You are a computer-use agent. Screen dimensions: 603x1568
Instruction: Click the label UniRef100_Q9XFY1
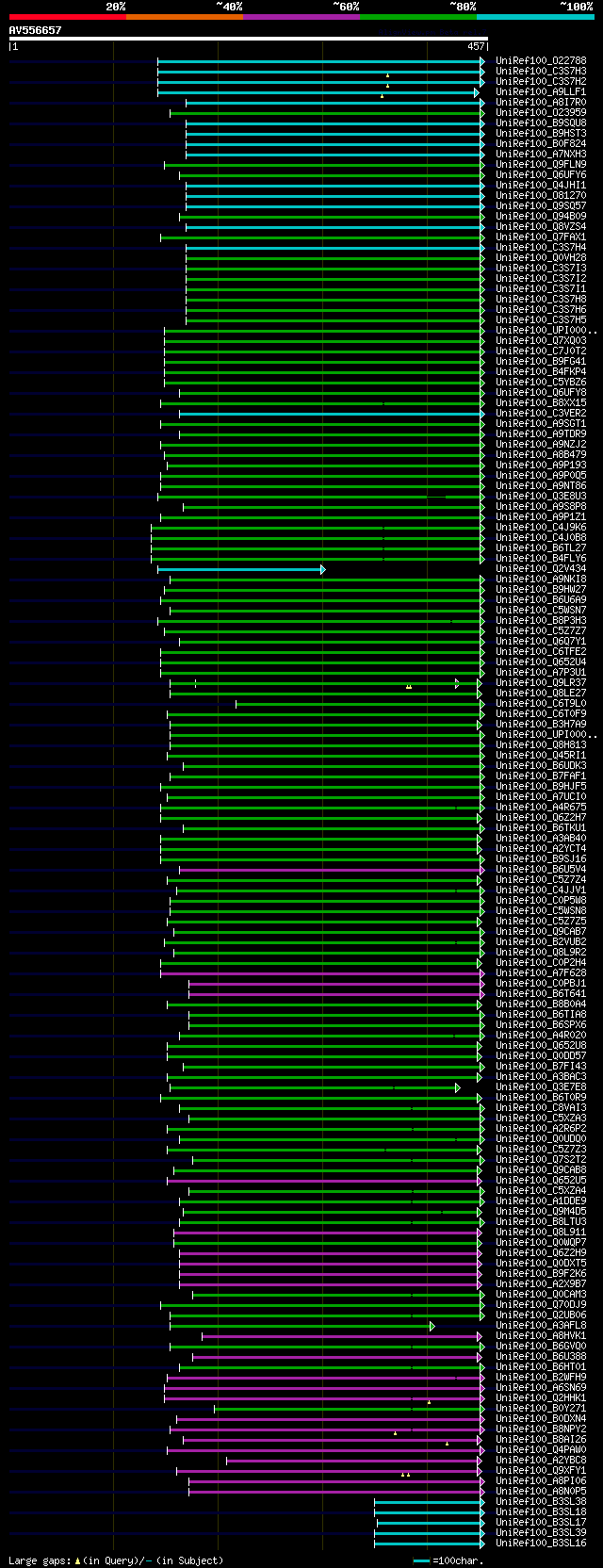pyautogui.click(x=541, y=1471)
